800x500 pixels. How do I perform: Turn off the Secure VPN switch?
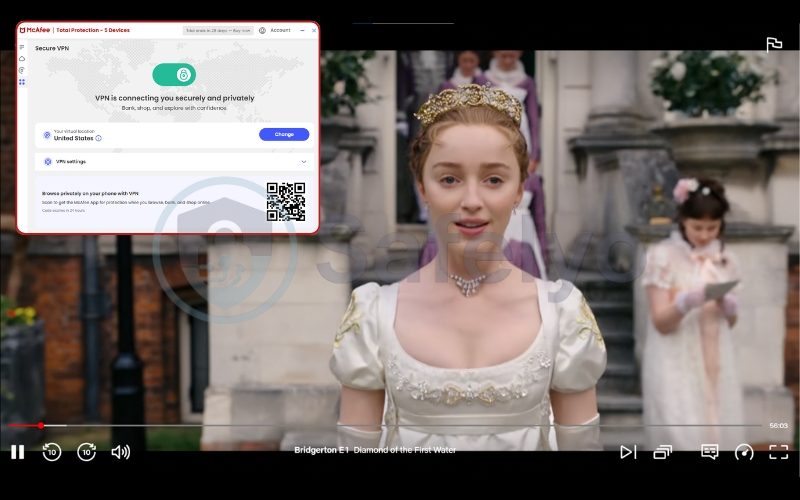pyautogui.click(x=174, y=74)
